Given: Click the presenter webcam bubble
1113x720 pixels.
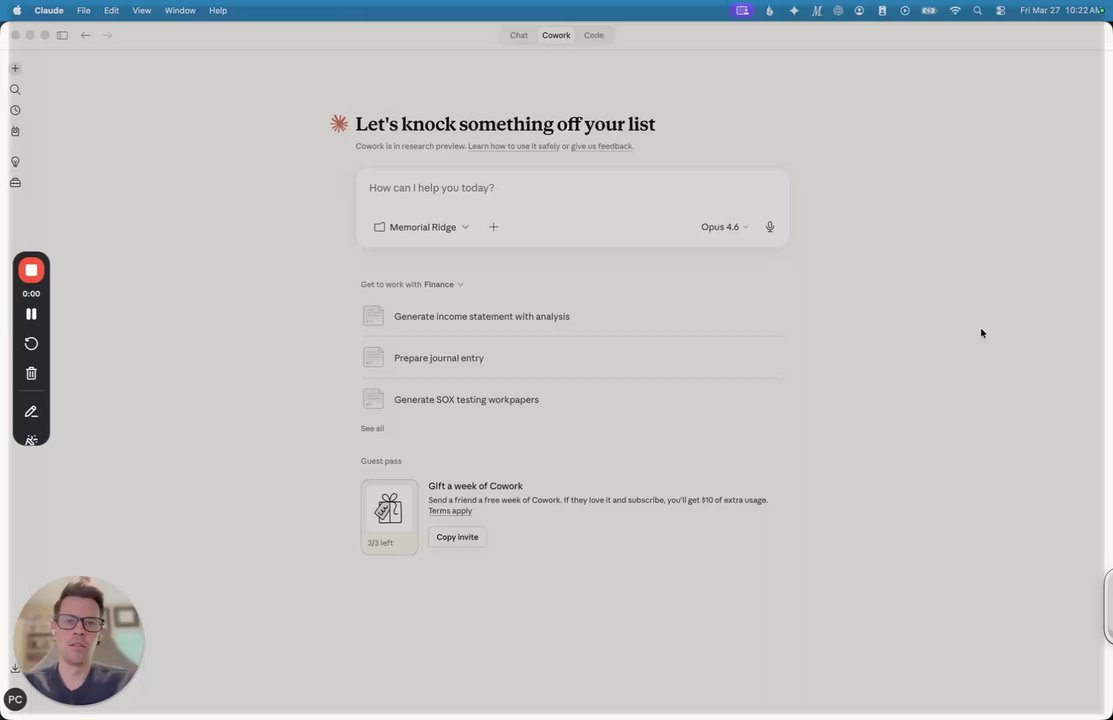Looking at the screenshot, I should (79, 641).
